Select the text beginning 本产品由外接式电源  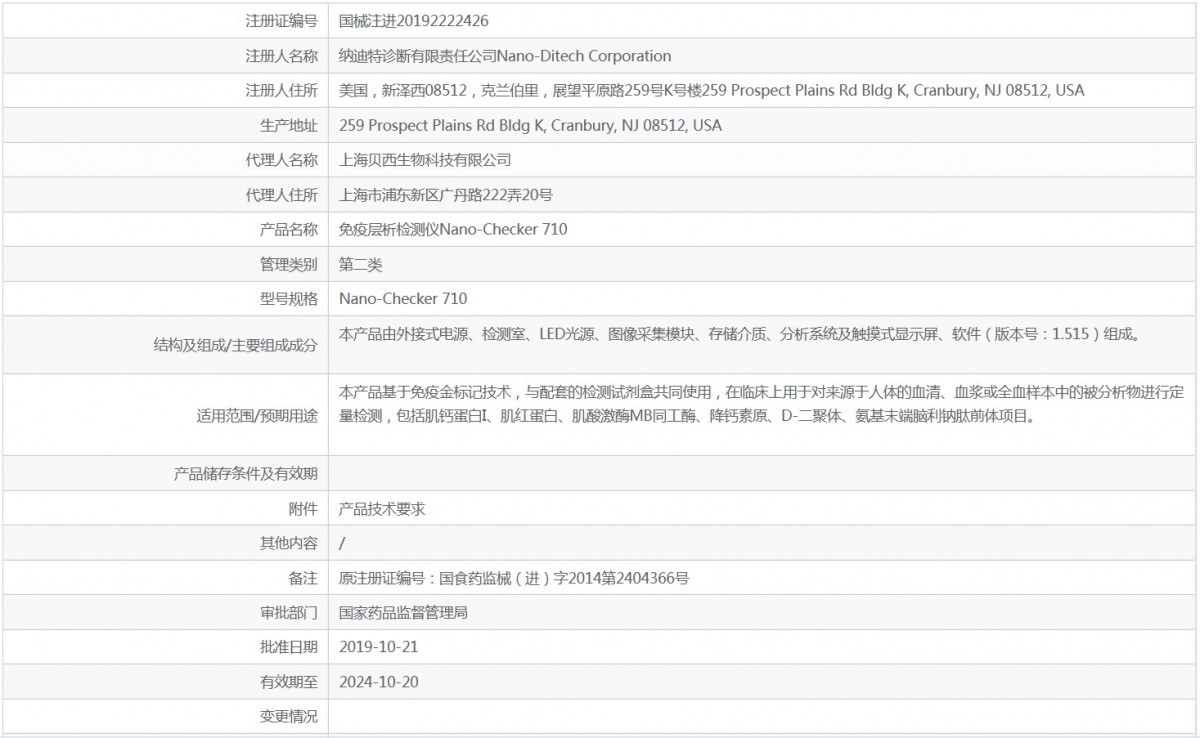pos(739,335)
